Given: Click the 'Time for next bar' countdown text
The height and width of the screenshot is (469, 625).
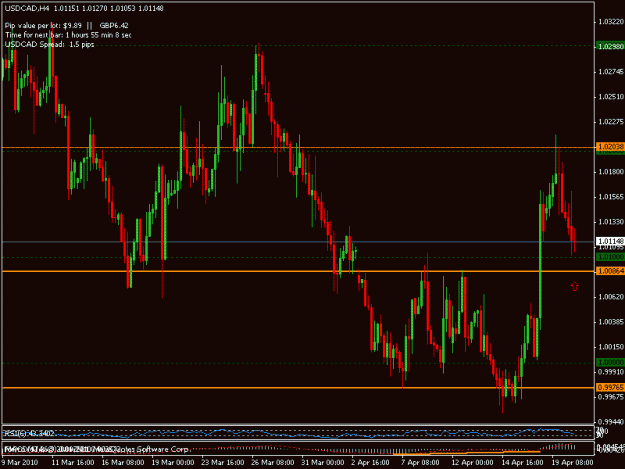Looking at the screenshot, I should click(68, 35).
